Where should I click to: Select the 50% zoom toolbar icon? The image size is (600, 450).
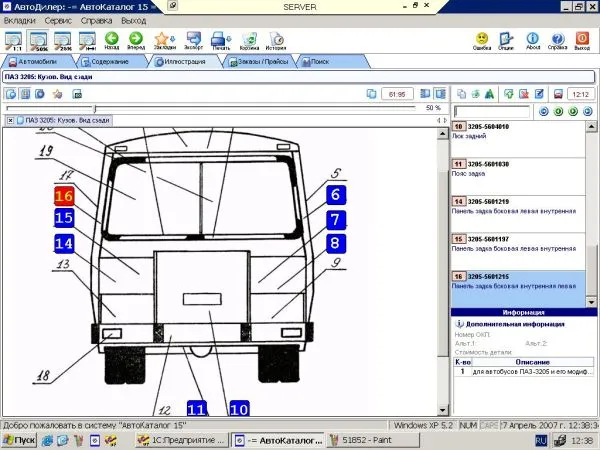point(38,41)
